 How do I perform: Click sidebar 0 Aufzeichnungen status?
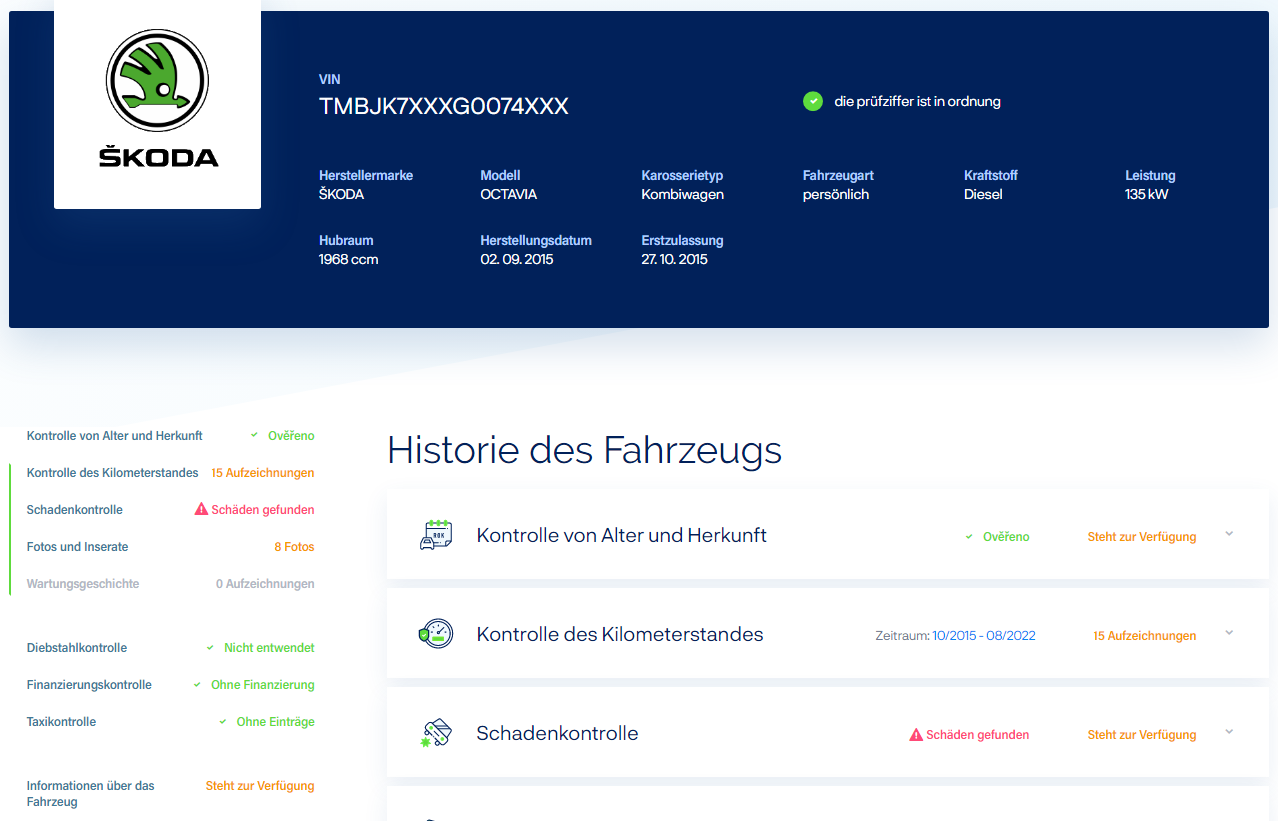click(265, 584)
